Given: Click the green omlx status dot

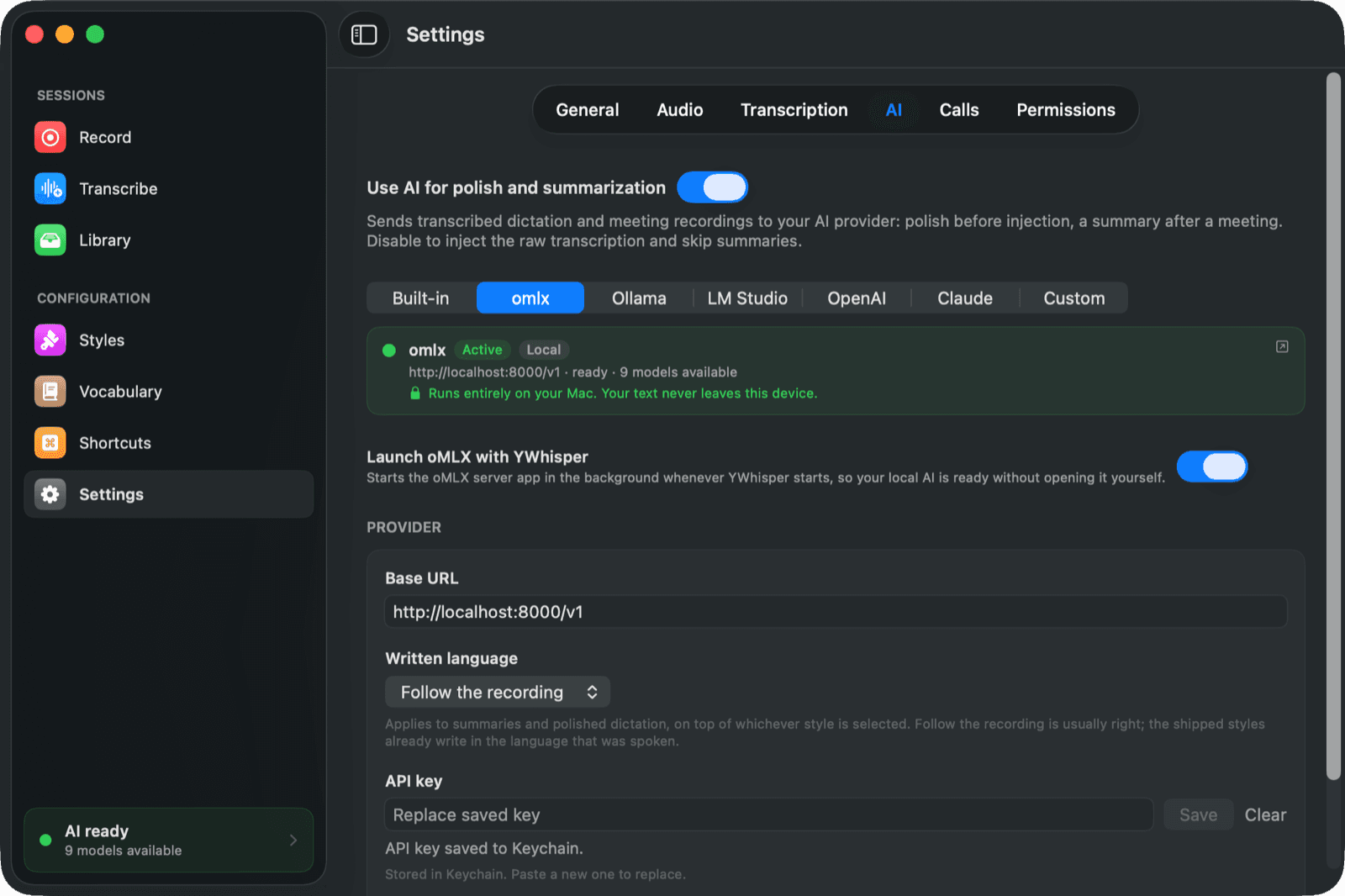Looking at the screenshot, I should pyautogui.click(x=389, y=350).
